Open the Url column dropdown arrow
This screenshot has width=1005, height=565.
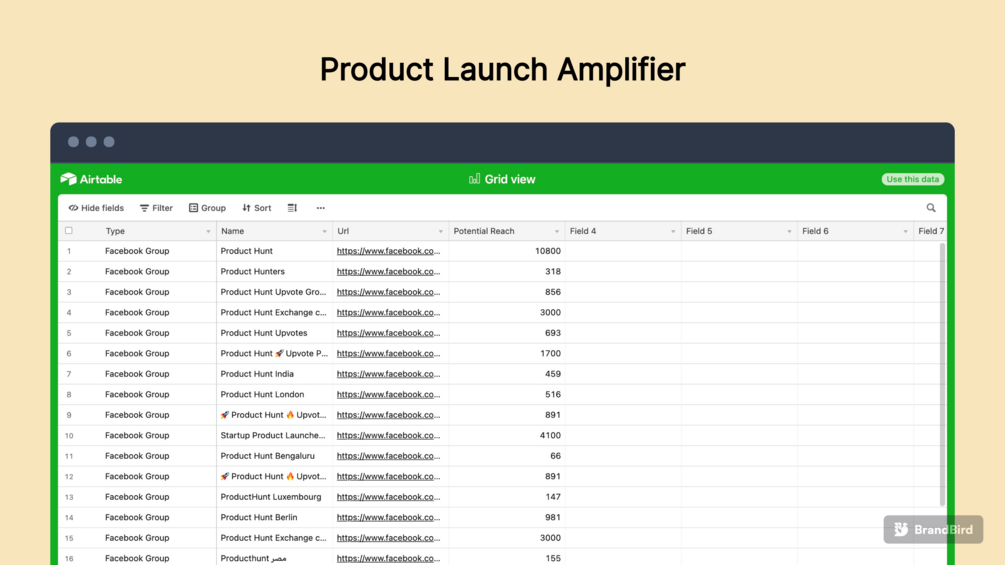pyautogui.click(x=440, y=231)
